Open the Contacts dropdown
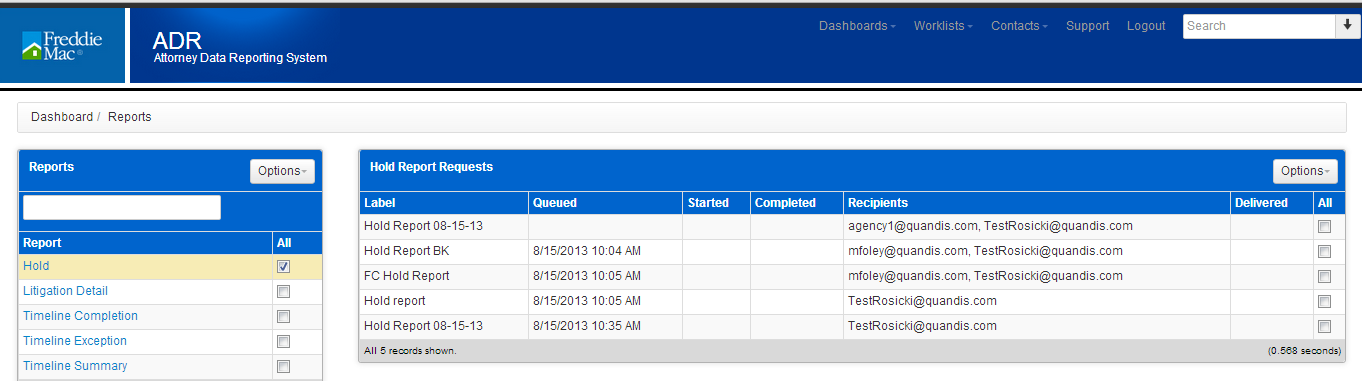The width and height of the screenshot is (1362, 381). pos(1019,26)
